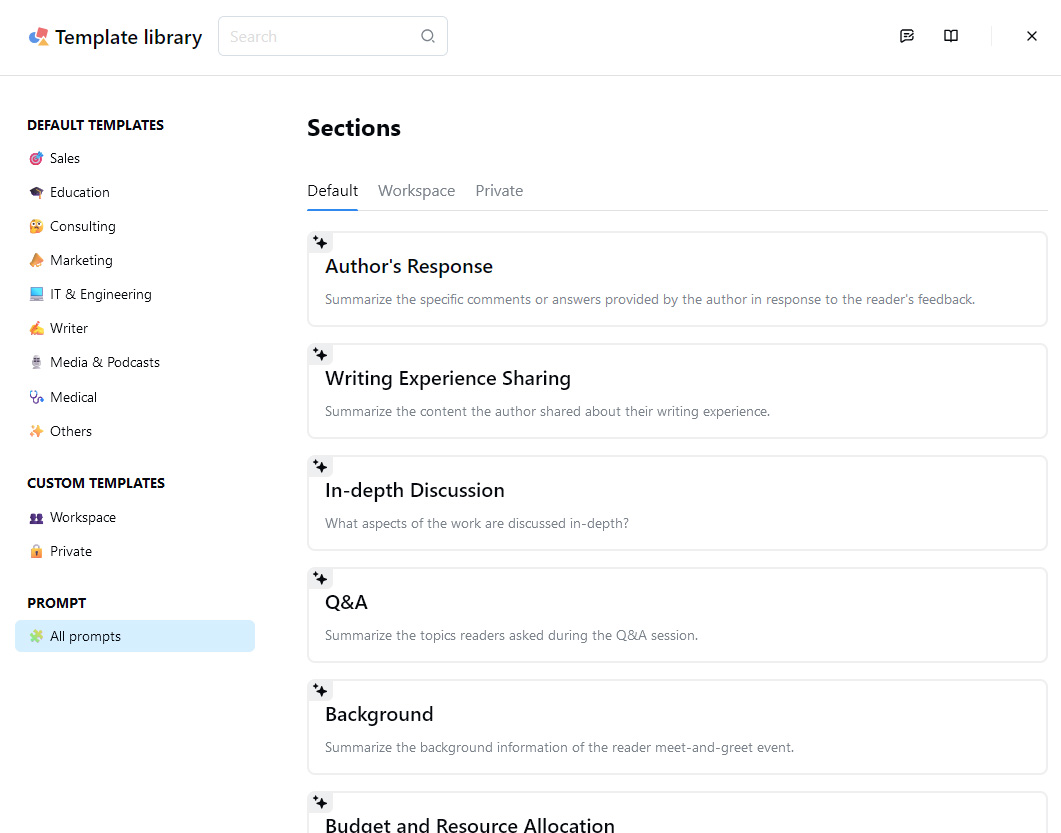Image resolution: width=1061 pixels, height=833 pixels.
Task: Click the DEFAULT TEMPLATES header
Action: pos(95,125)
